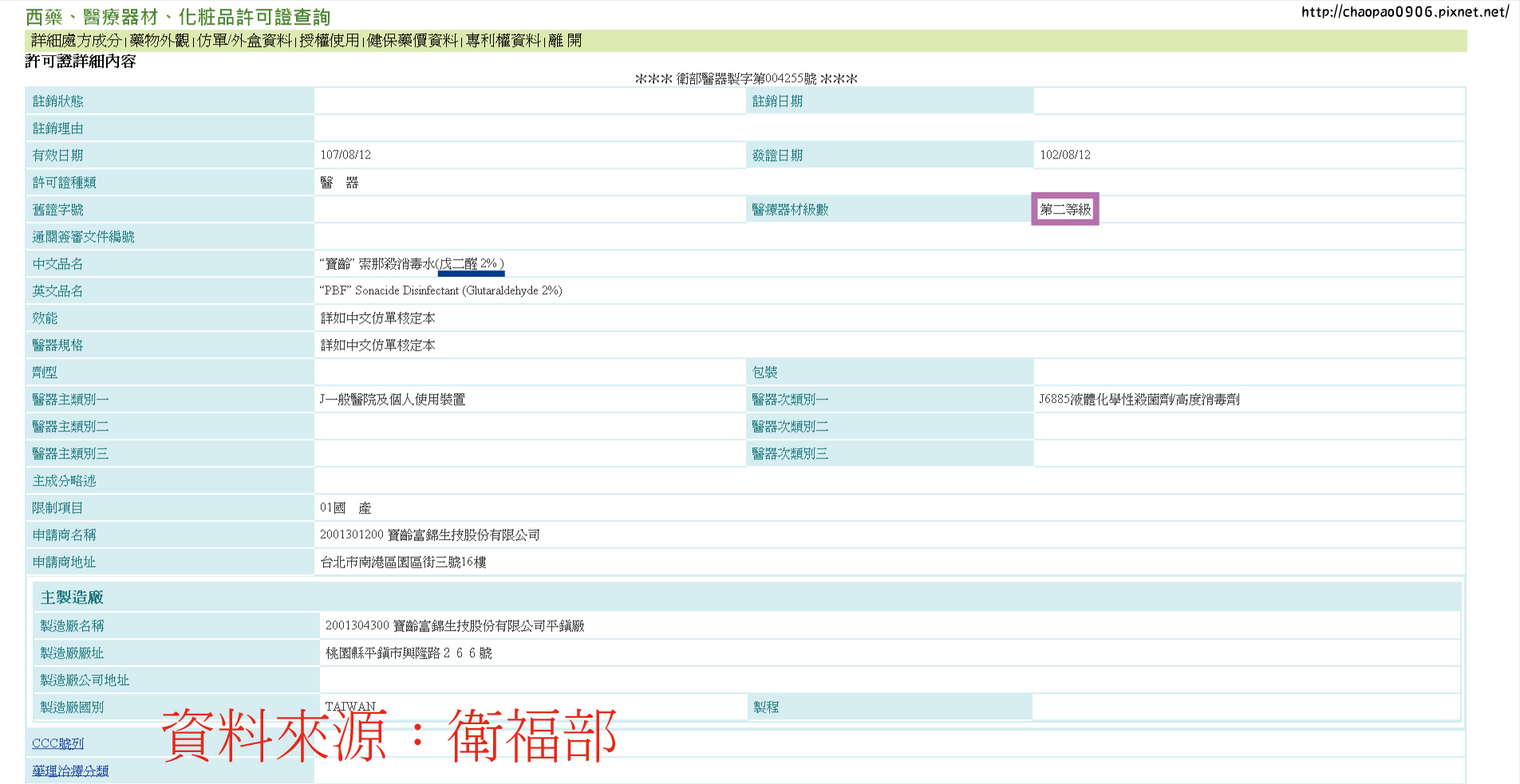The image size is (1520, 784).
Task: Click the 醫器規格 value 詳如中文仿單核定本
Action: click(378, 345)
